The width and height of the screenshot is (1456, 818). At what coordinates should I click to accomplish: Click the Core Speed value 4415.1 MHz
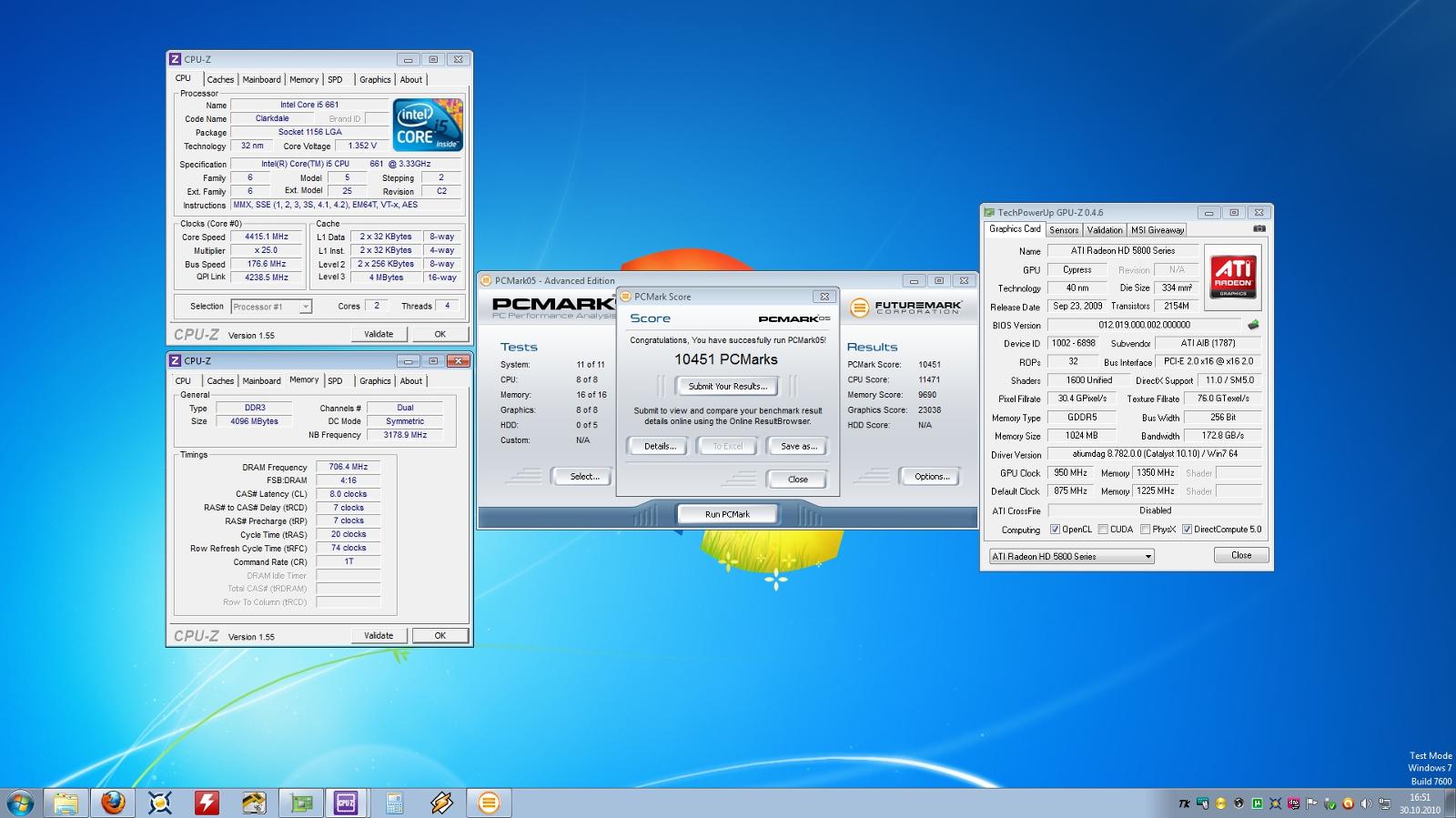coord(267,237)
